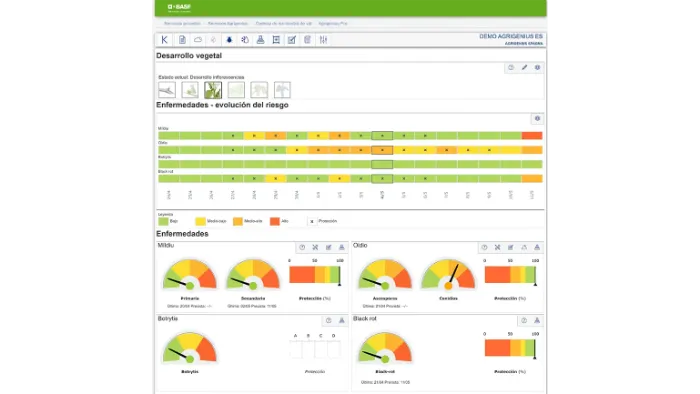Click the orange Alto legend color swatch
Image resolution: width=700 pixels, height=394 pixels.
point(275,221)
